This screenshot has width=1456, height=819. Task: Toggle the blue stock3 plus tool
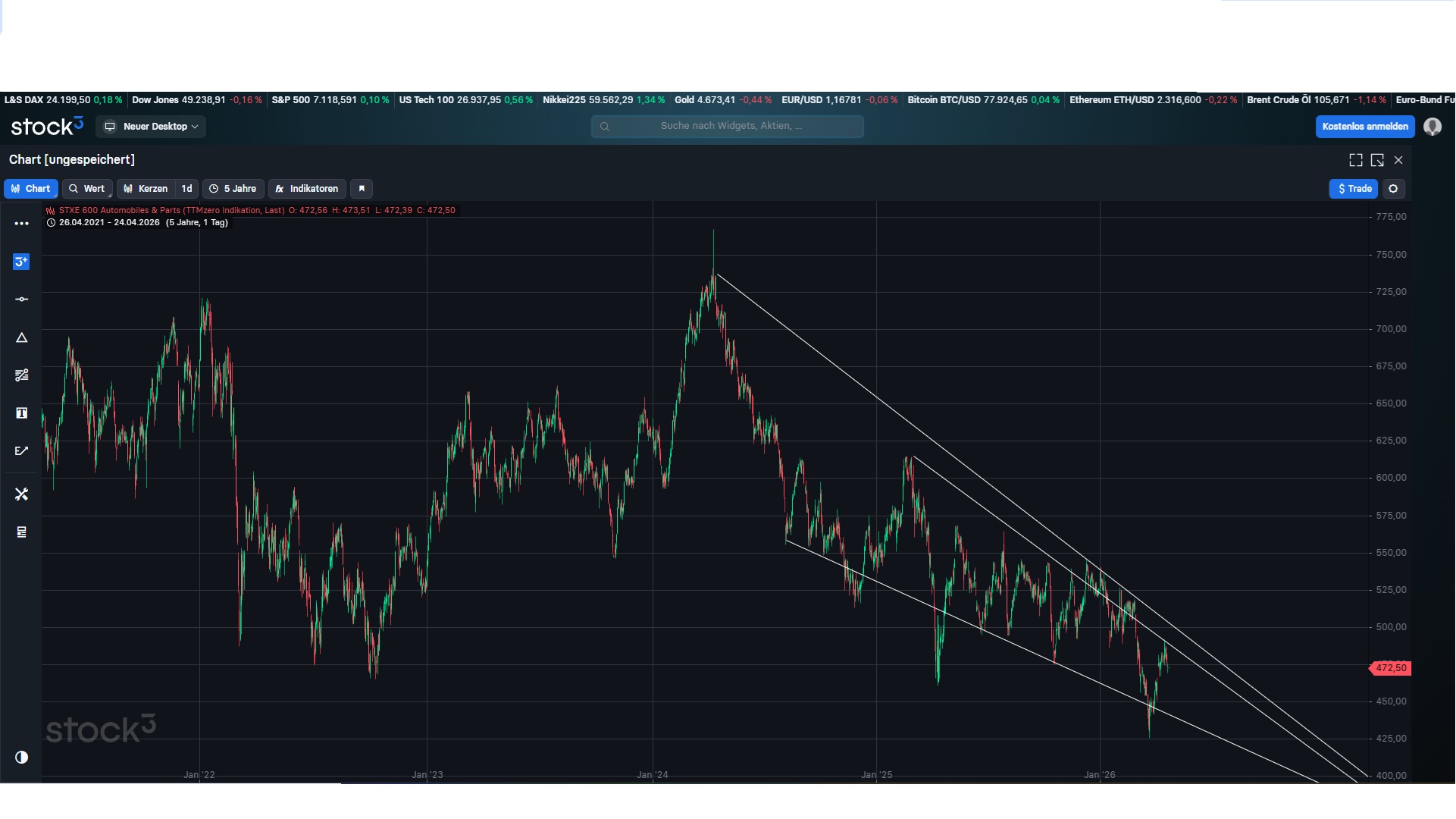21,262
